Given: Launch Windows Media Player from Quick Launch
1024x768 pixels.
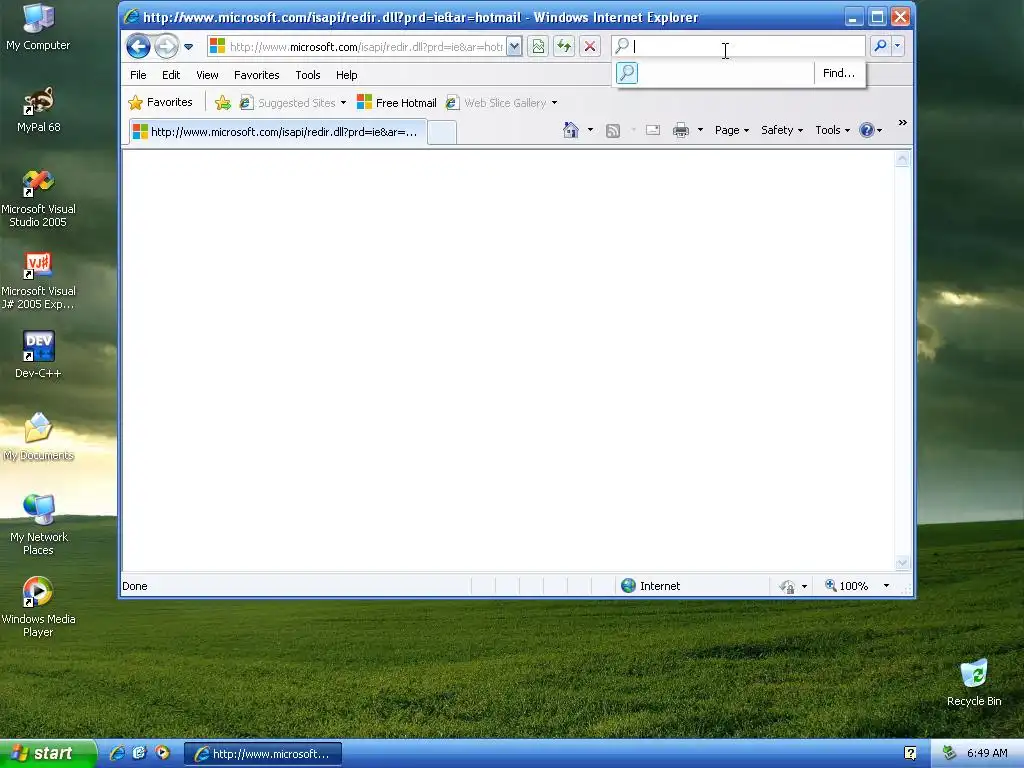Looking at the screenshot, I should click(162, 753).
